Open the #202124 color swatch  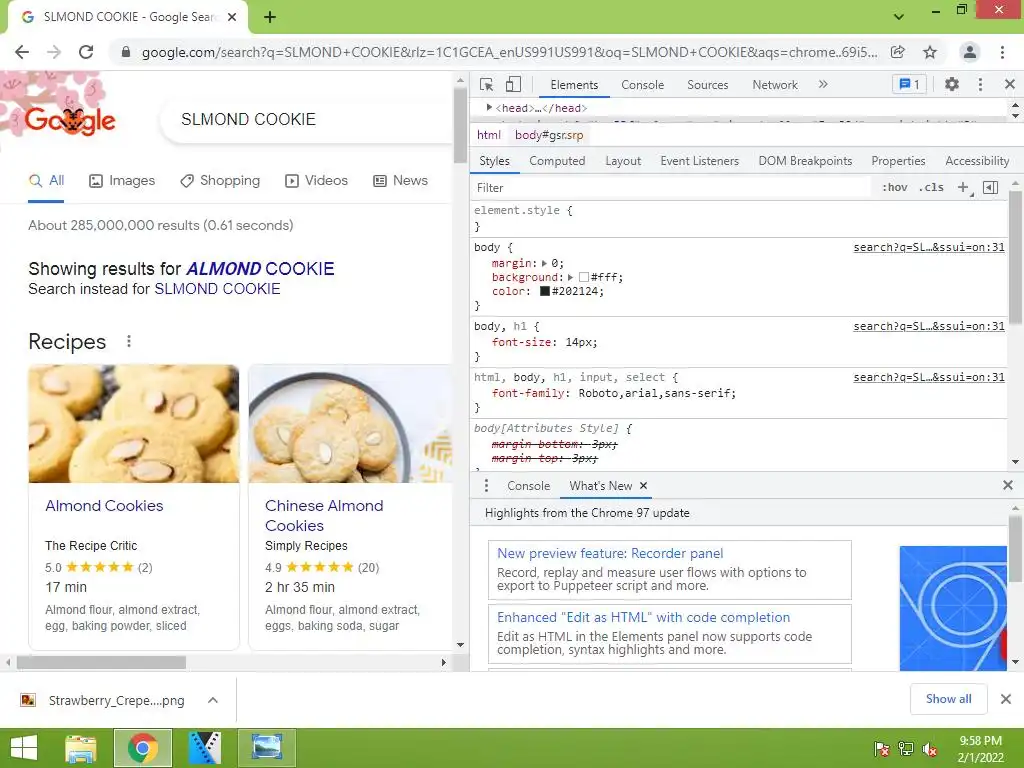click(x=545, y=291)
